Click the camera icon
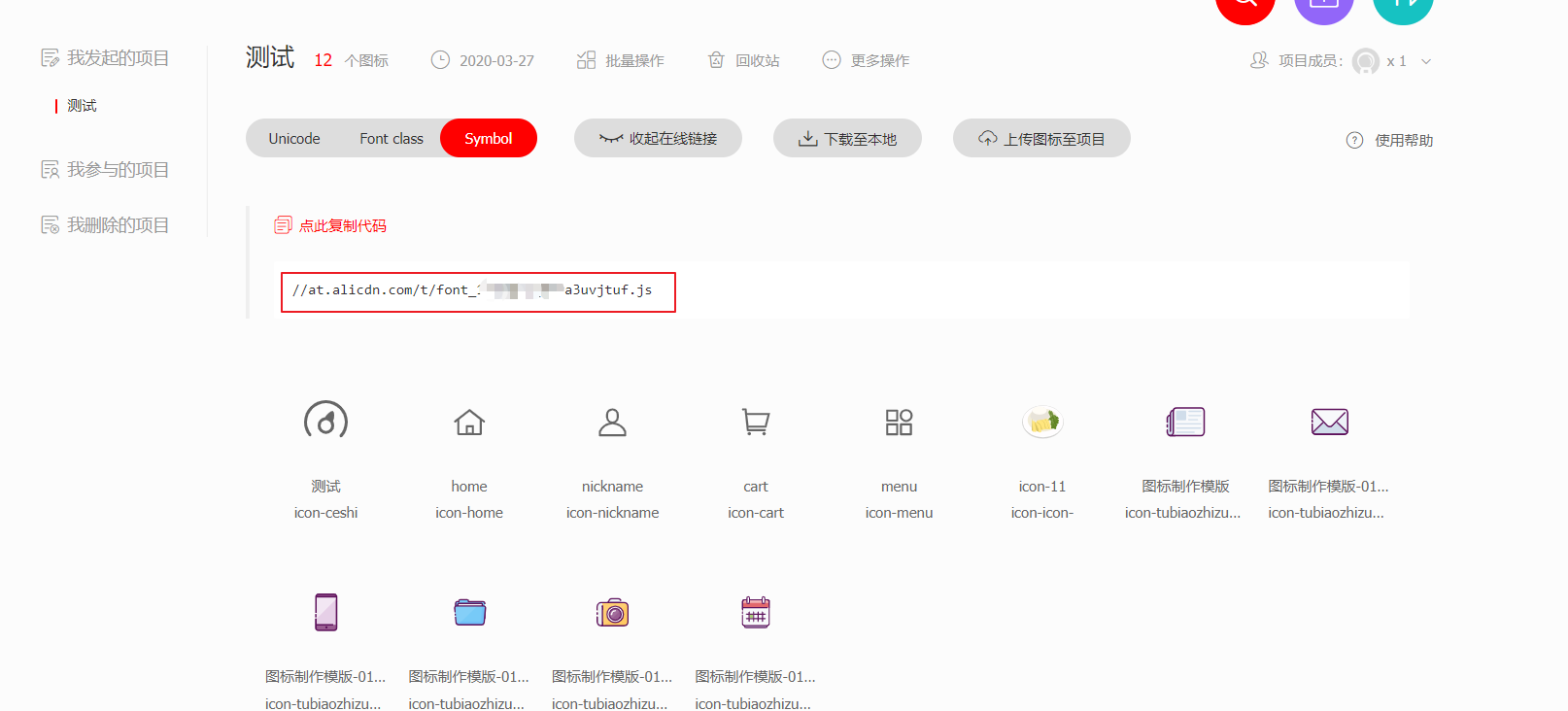This screenshot has width=1568, height=711. tap(612, 613)
